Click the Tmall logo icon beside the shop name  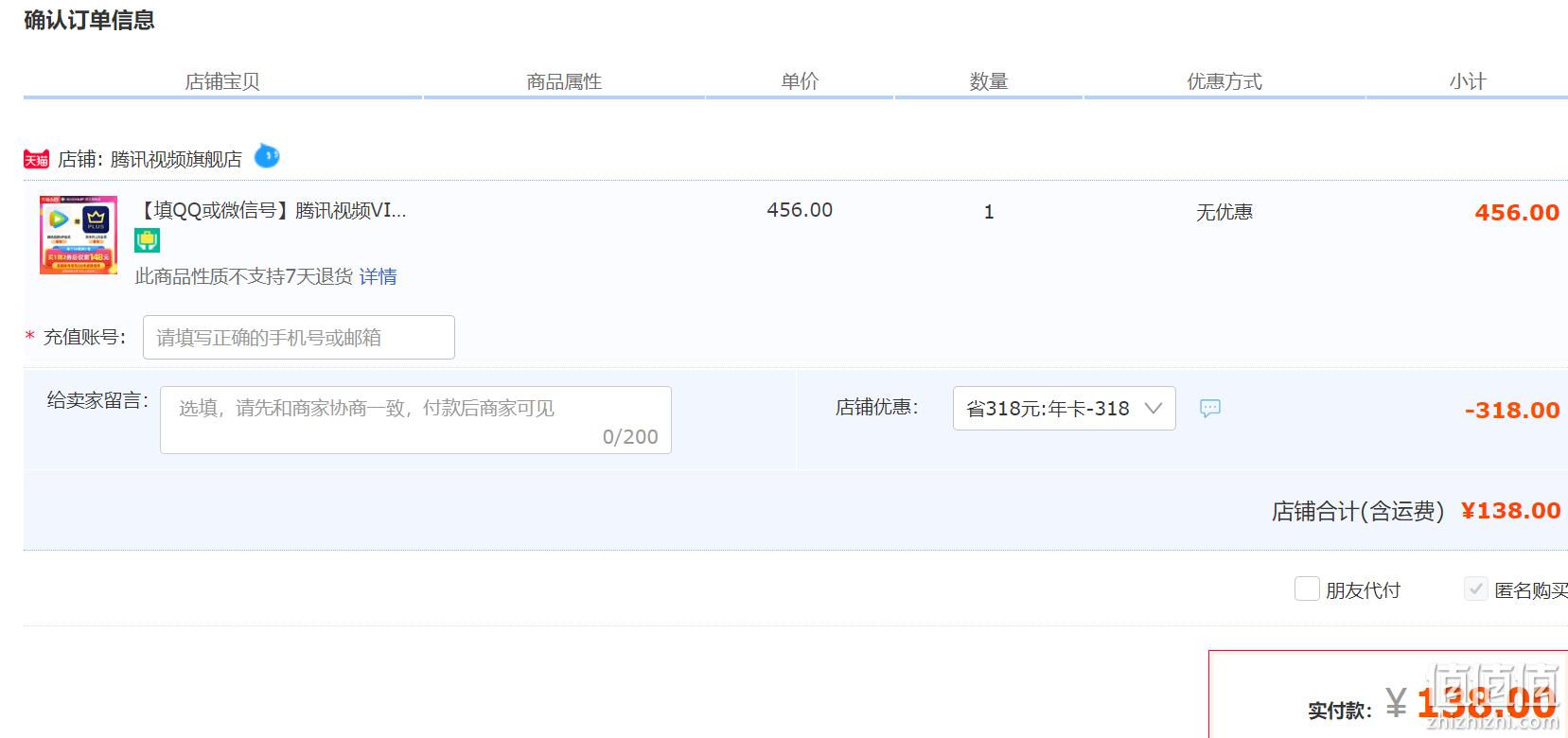[36, 159]
